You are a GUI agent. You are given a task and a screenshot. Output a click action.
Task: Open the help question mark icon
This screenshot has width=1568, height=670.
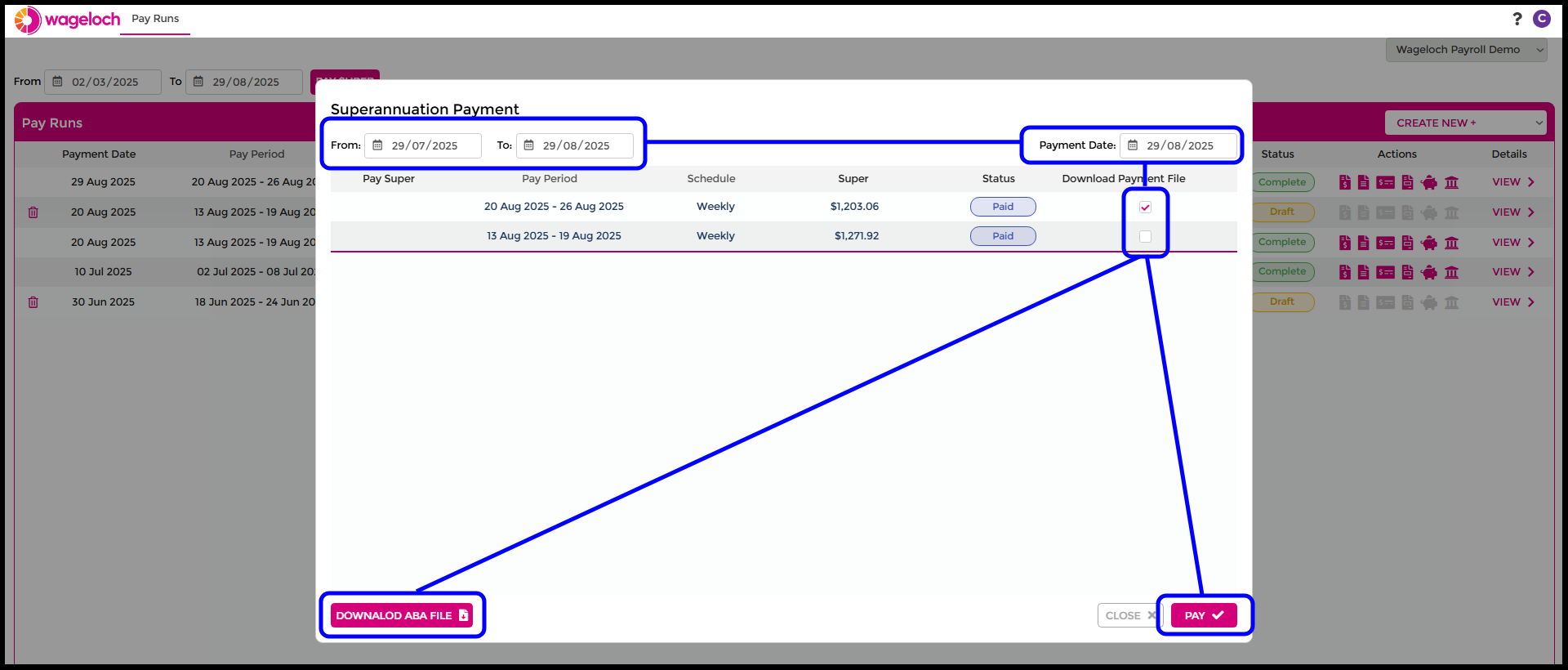tap(1517, 19)
